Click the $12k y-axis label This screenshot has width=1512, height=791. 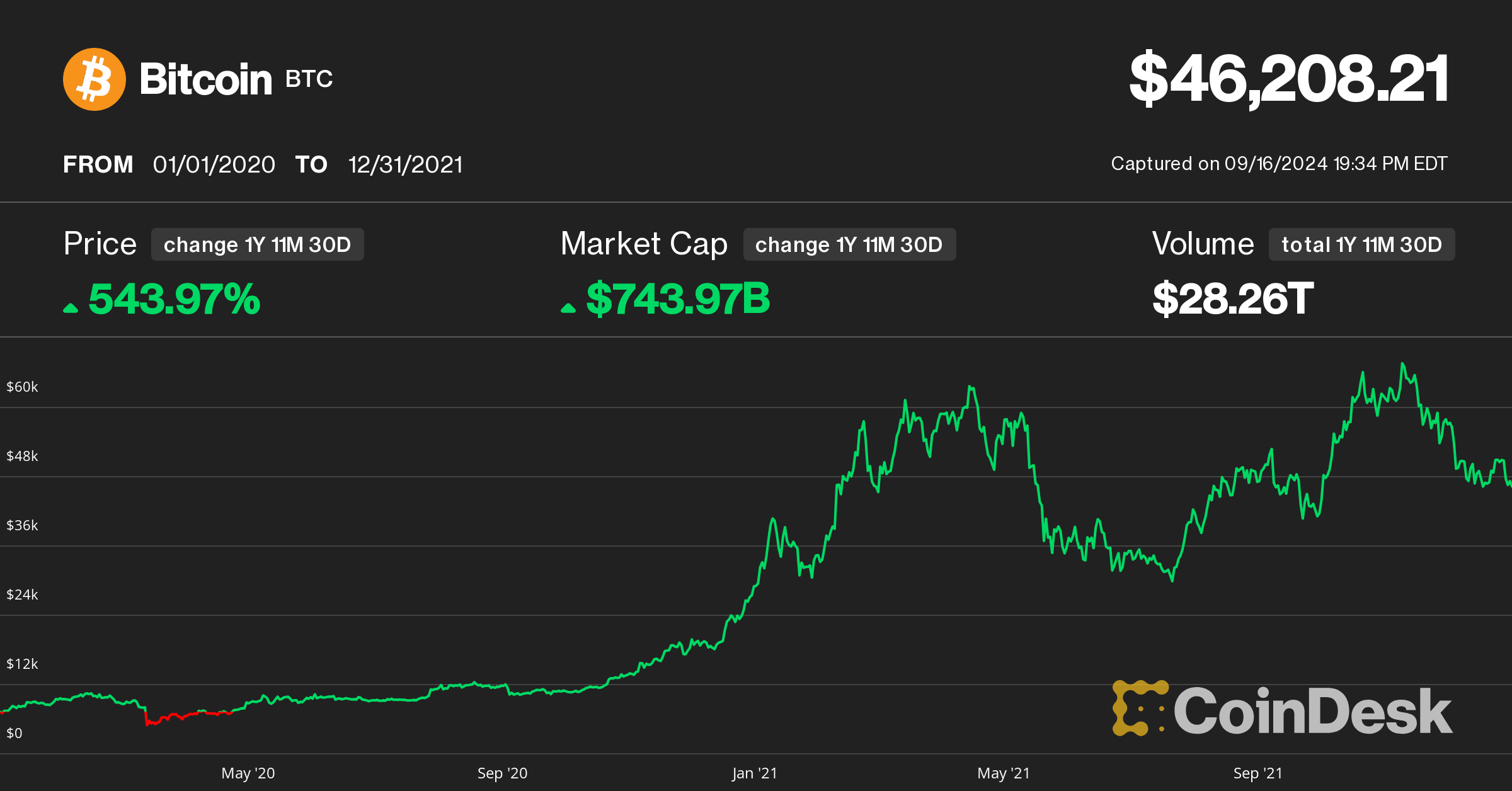[22, 664]
